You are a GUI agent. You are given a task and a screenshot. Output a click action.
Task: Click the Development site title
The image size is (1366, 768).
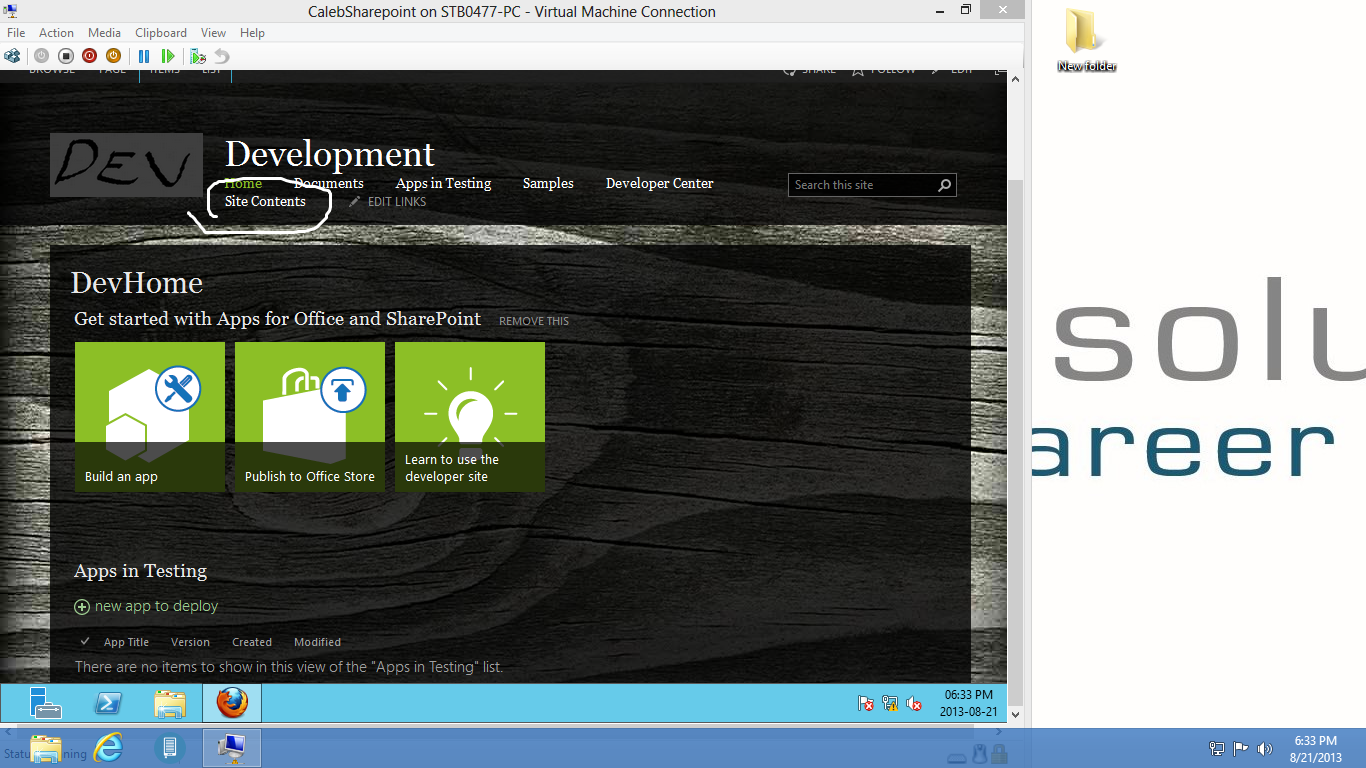tap(330, 154)
